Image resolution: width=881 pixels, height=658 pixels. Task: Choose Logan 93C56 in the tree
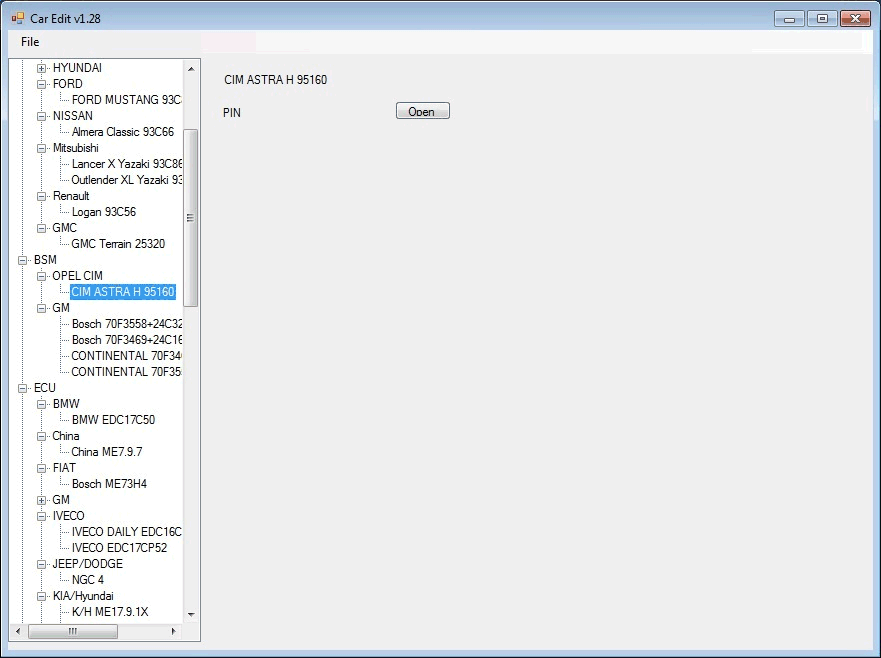pyautogui.click(x=103, y=212)
